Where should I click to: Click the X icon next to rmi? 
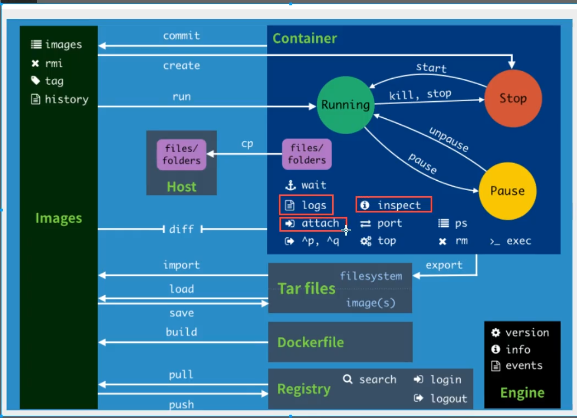click(x=35, y=64)
